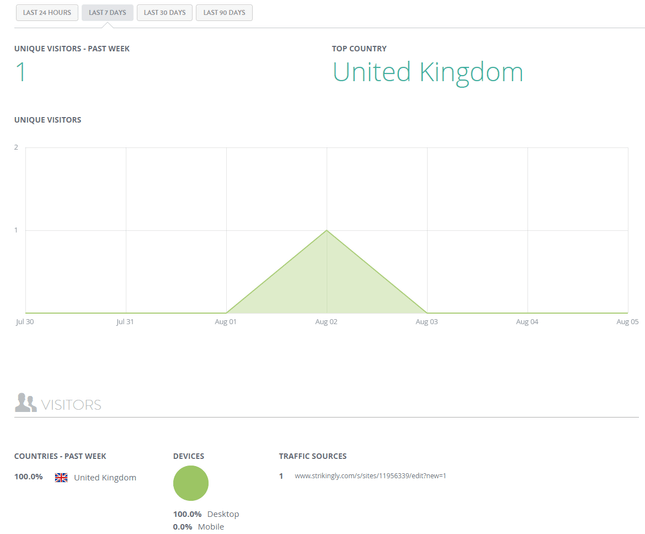This screenshot has width=645, height=534.
Task: Click the United Kingdom top country heading
Action: pyautogui.click(x=428, y=72)
